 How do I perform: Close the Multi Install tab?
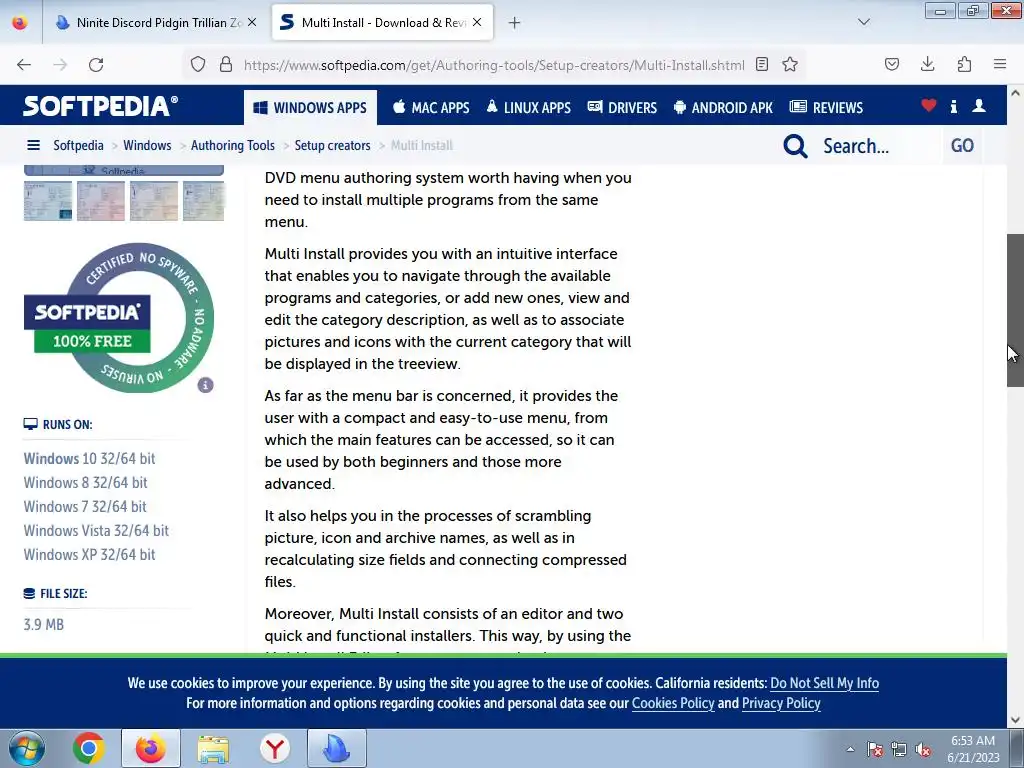pos(477,22)
